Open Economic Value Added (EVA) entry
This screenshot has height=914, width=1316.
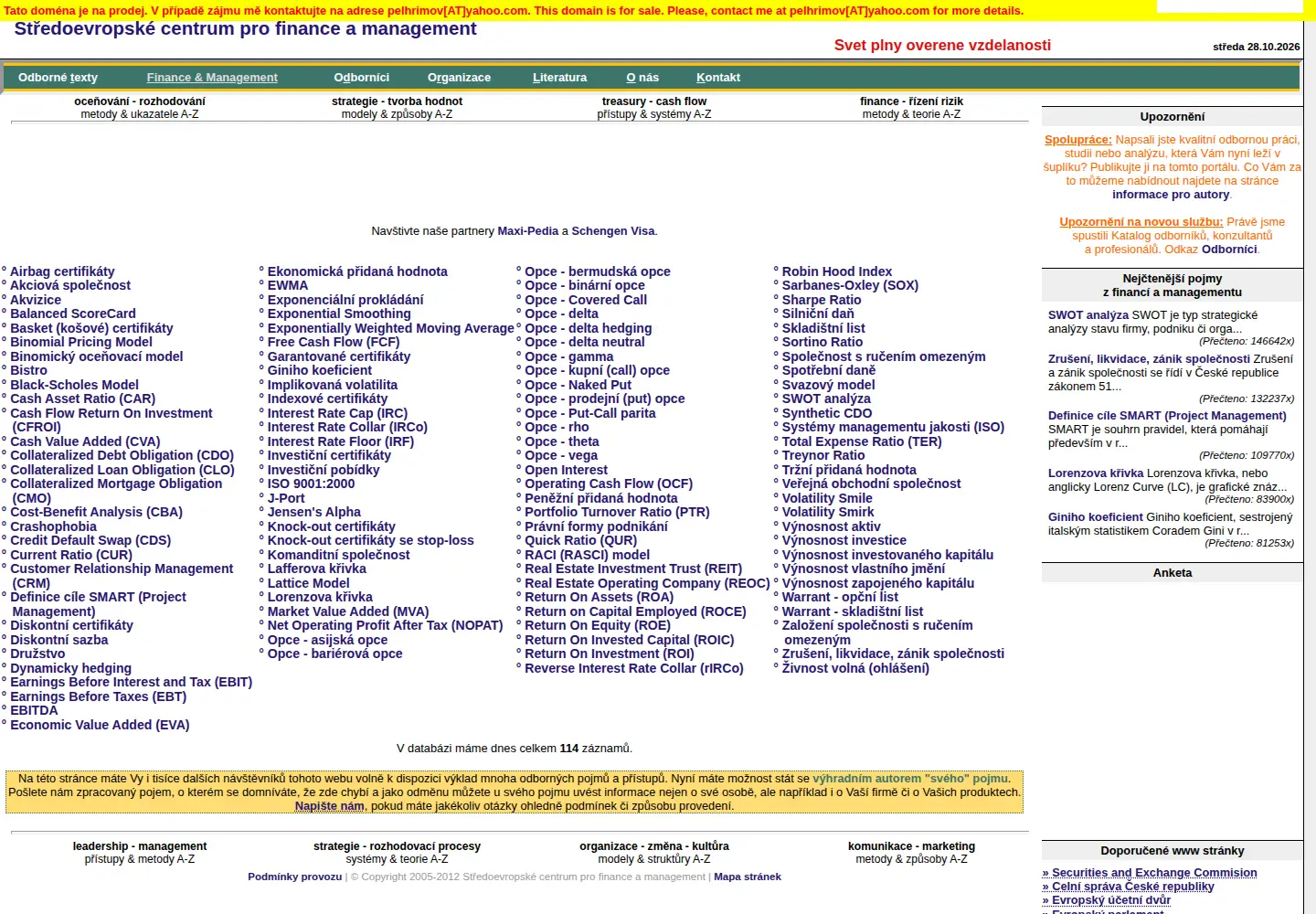tap(100, 725)
